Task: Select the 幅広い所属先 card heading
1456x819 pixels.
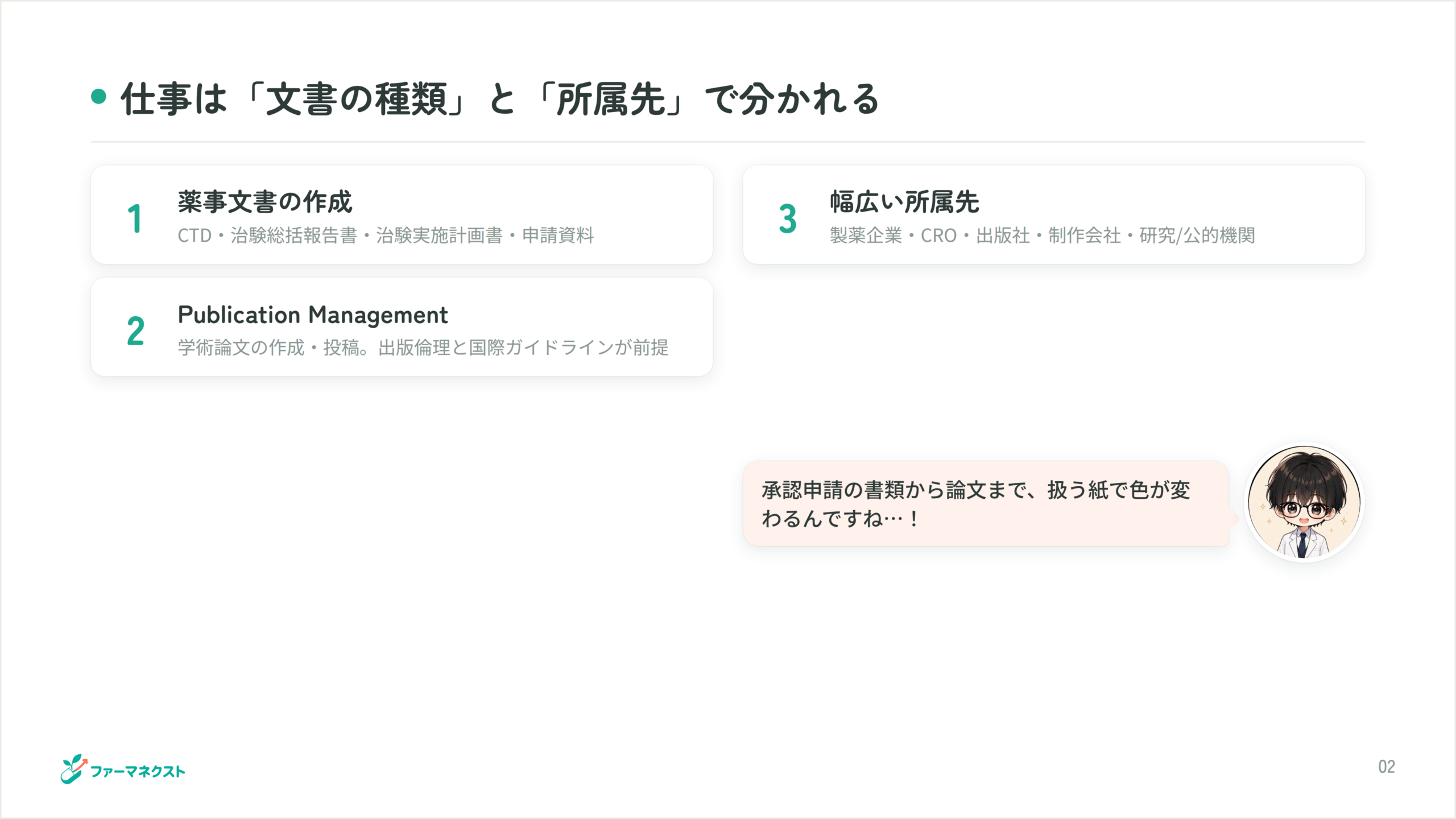Action: click(904, 202)
